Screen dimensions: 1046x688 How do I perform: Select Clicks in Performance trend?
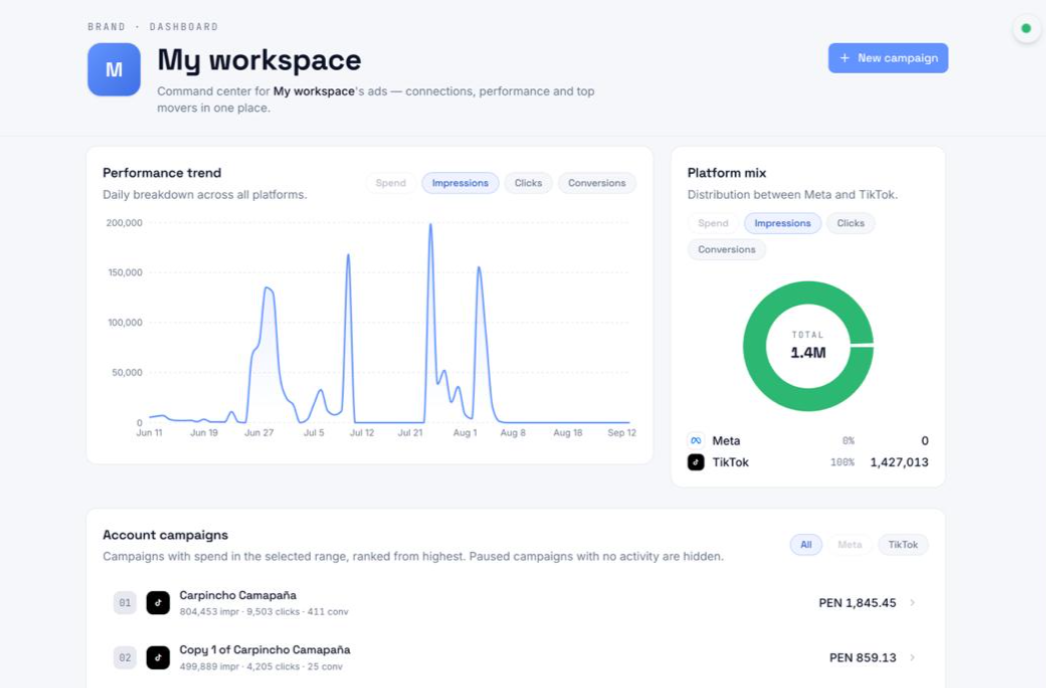point(528,183)
